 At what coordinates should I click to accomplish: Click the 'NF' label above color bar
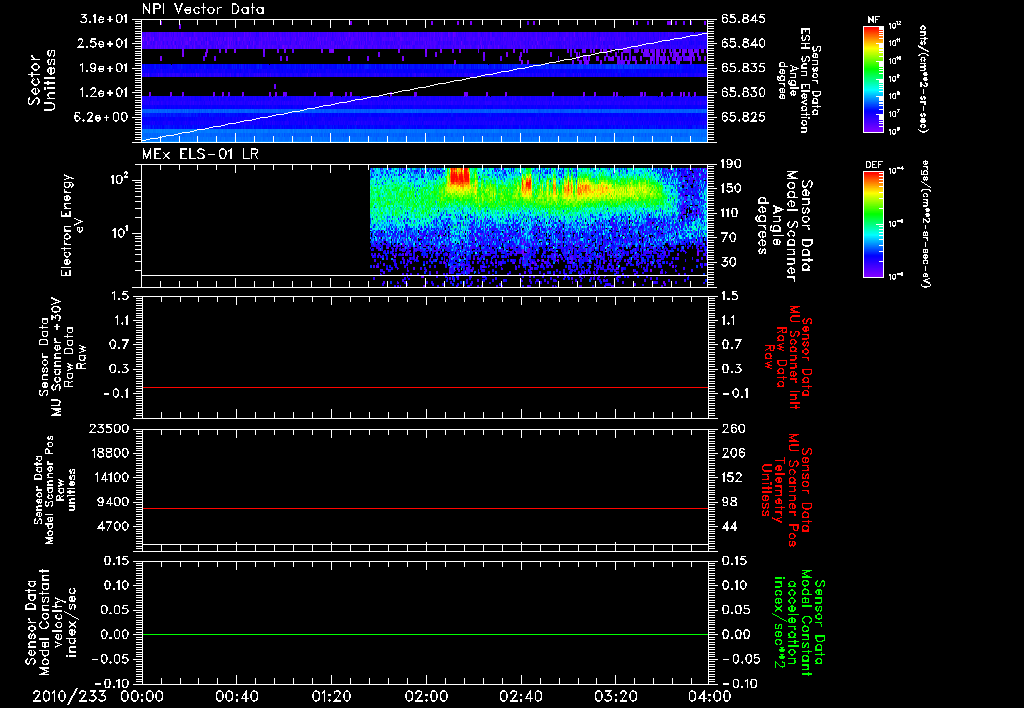[x=873, y=20]
